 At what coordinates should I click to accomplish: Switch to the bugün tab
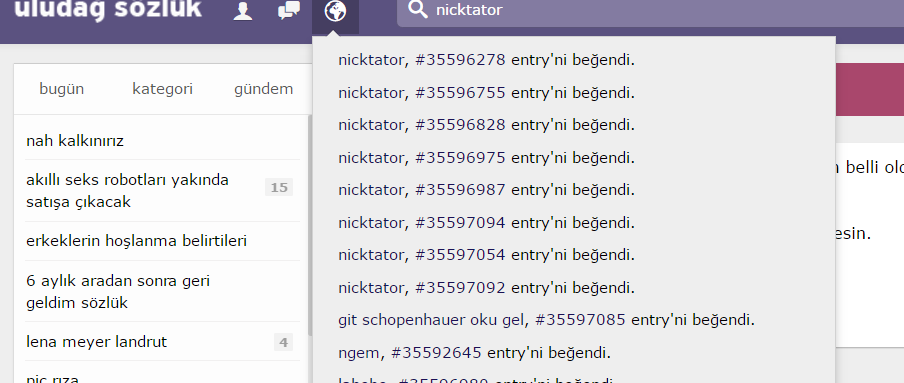coord(62,89)
